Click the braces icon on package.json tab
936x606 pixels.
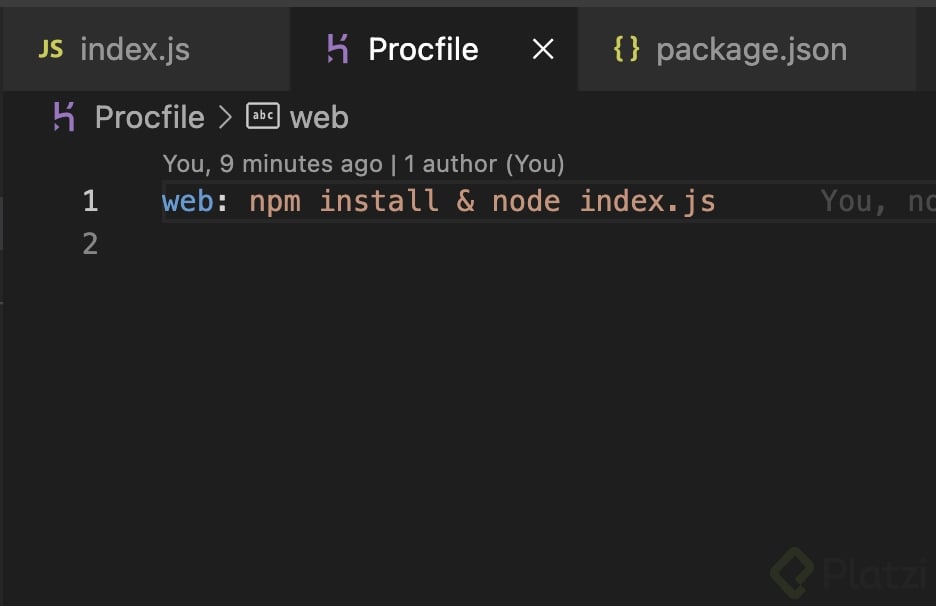coord(626,49)
